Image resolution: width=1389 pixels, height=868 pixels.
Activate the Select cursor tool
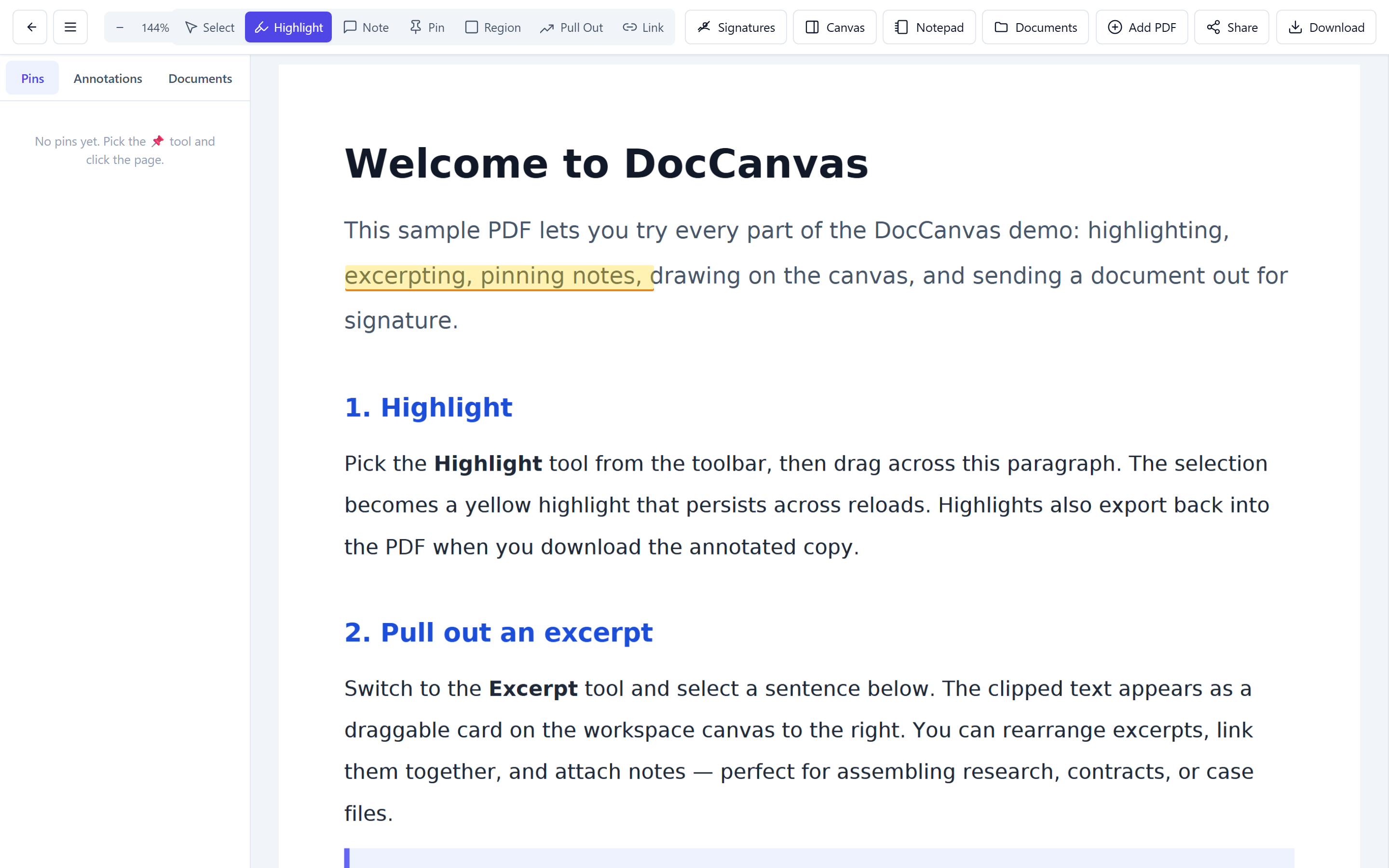[209, 27]
